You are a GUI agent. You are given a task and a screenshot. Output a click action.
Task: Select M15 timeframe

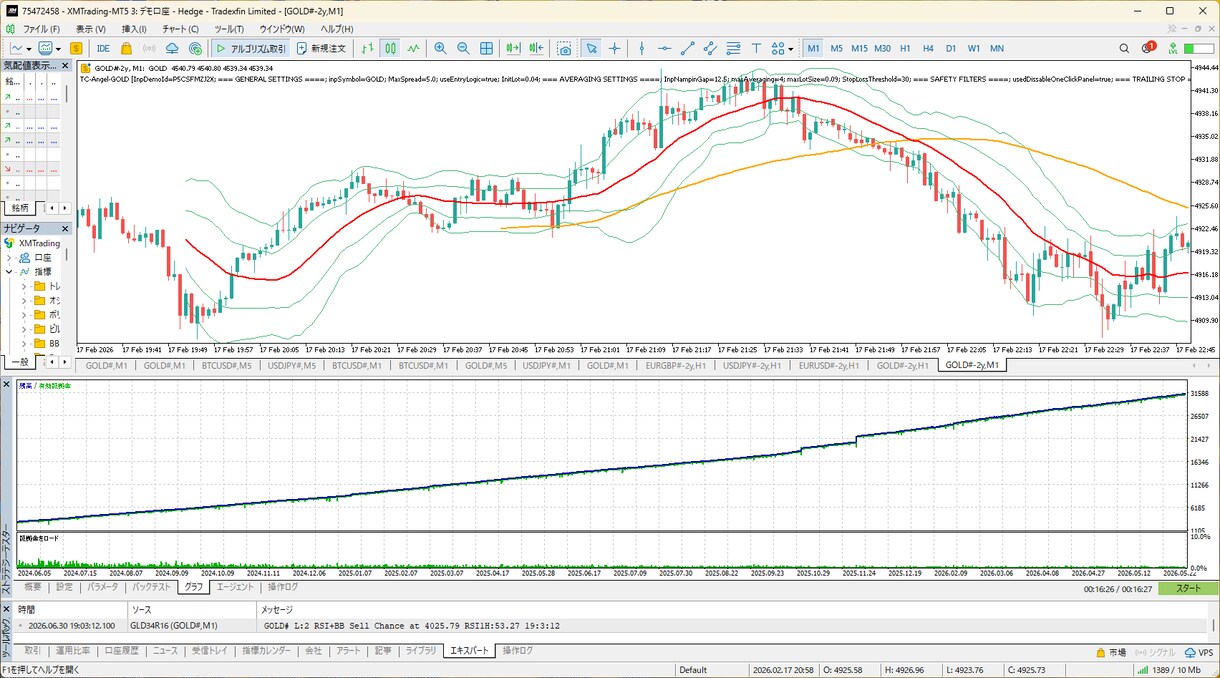859,48
